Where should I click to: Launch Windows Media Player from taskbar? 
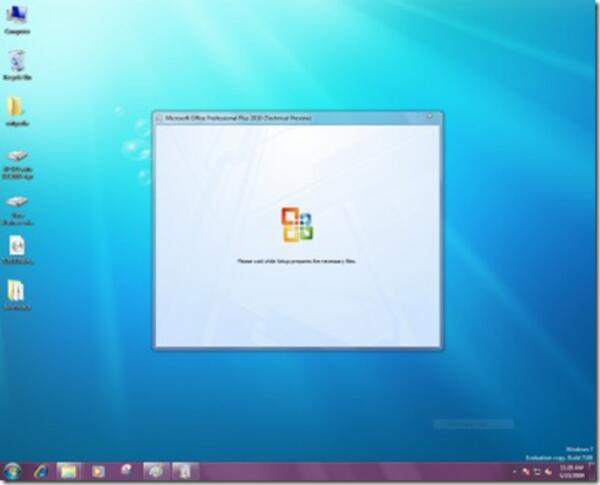(98, 471)
